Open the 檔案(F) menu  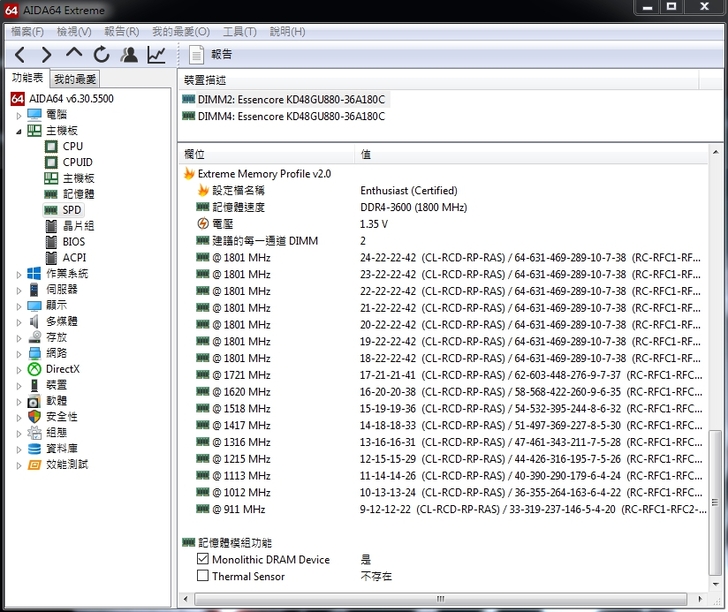27,32
